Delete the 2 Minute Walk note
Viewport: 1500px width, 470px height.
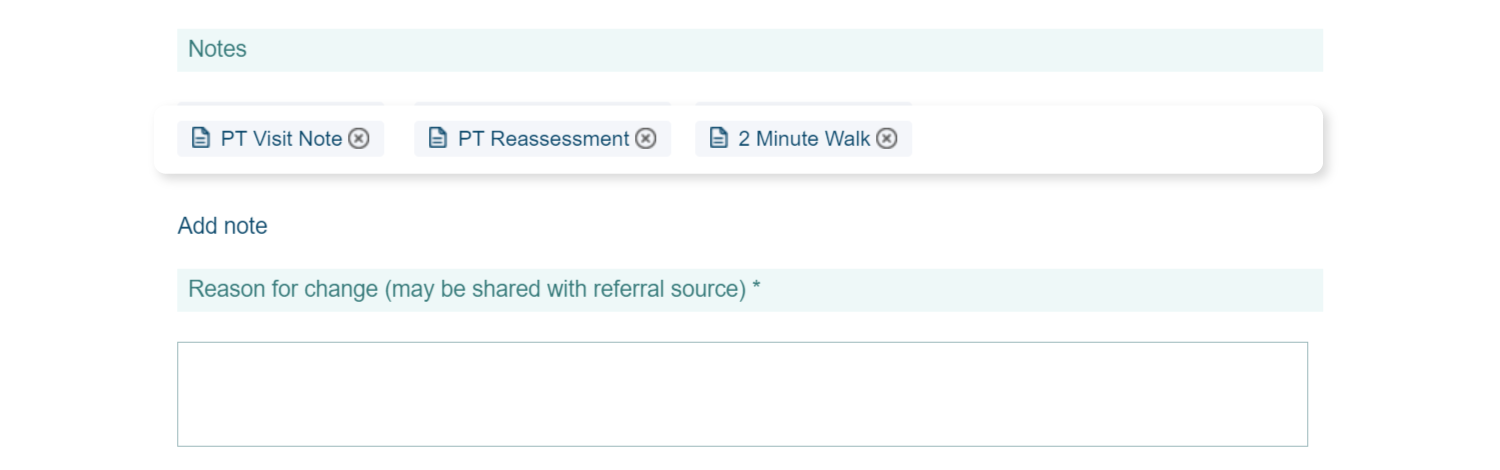tap(887, 139)
